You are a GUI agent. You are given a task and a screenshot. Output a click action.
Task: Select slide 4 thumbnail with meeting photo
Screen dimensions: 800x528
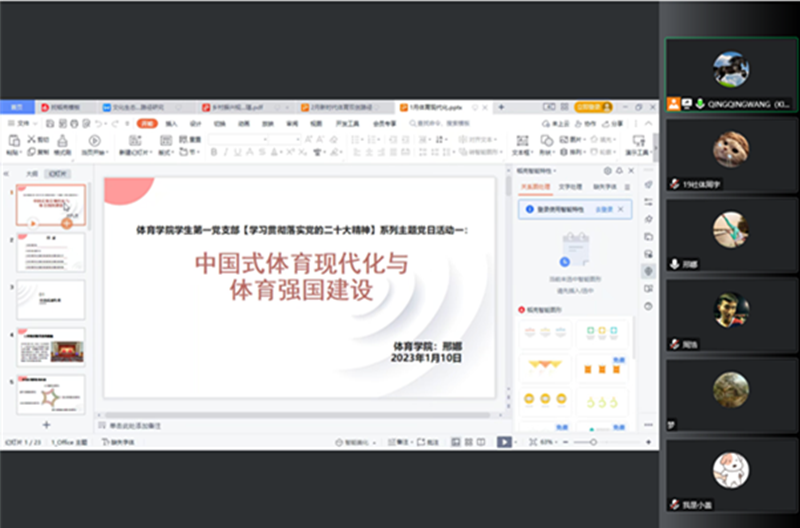pos(51,348)
